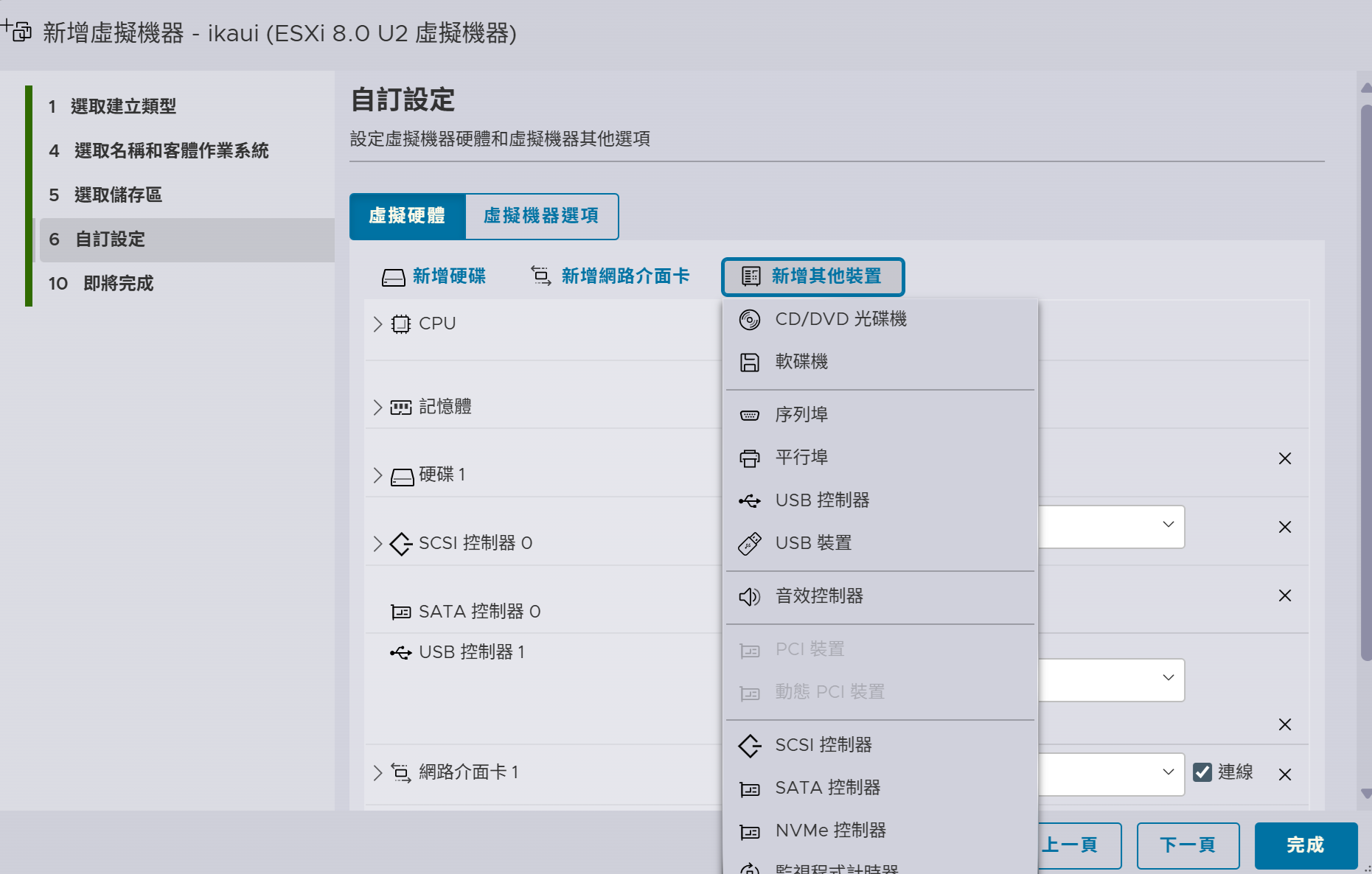
Task: Click the CPU chip icon
Action: point(400,324)
